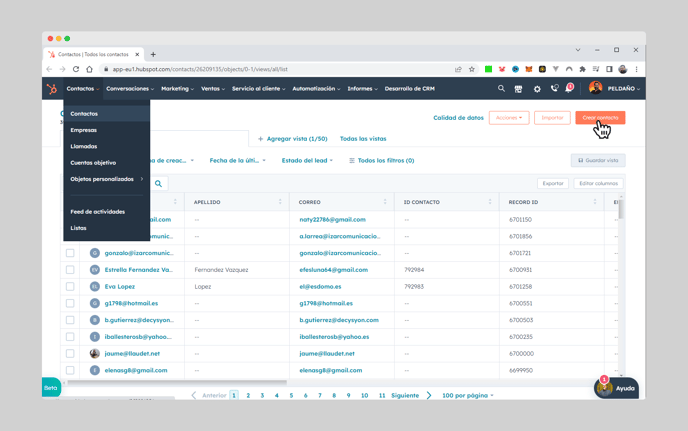Image resolution: width=688 pixels, height=431 pixels.
Task: Click the green square extension icon
Action: (x=488, y=69)
